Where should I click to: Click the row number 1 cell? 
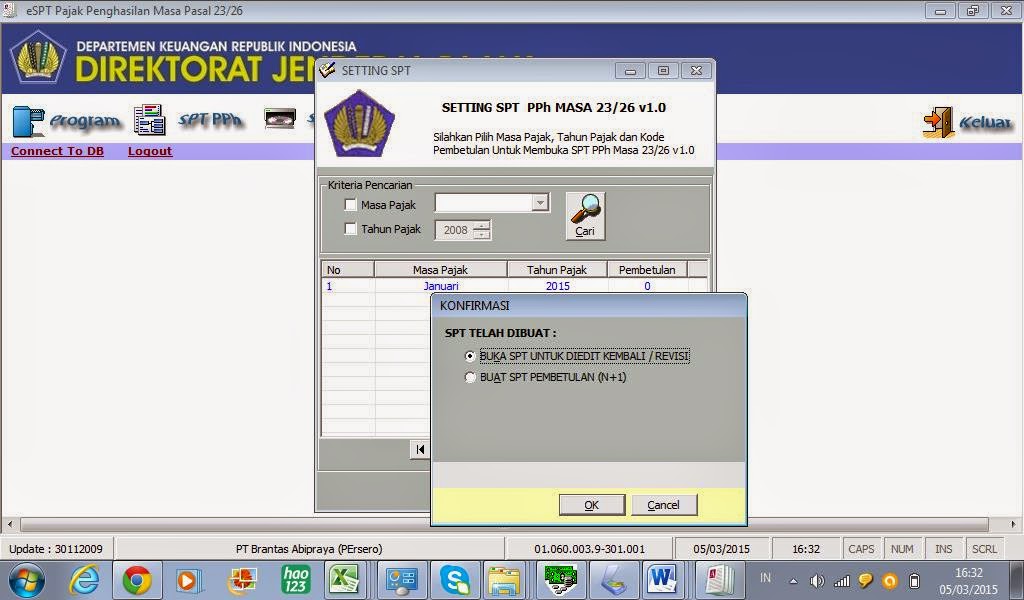pos(349,286)
